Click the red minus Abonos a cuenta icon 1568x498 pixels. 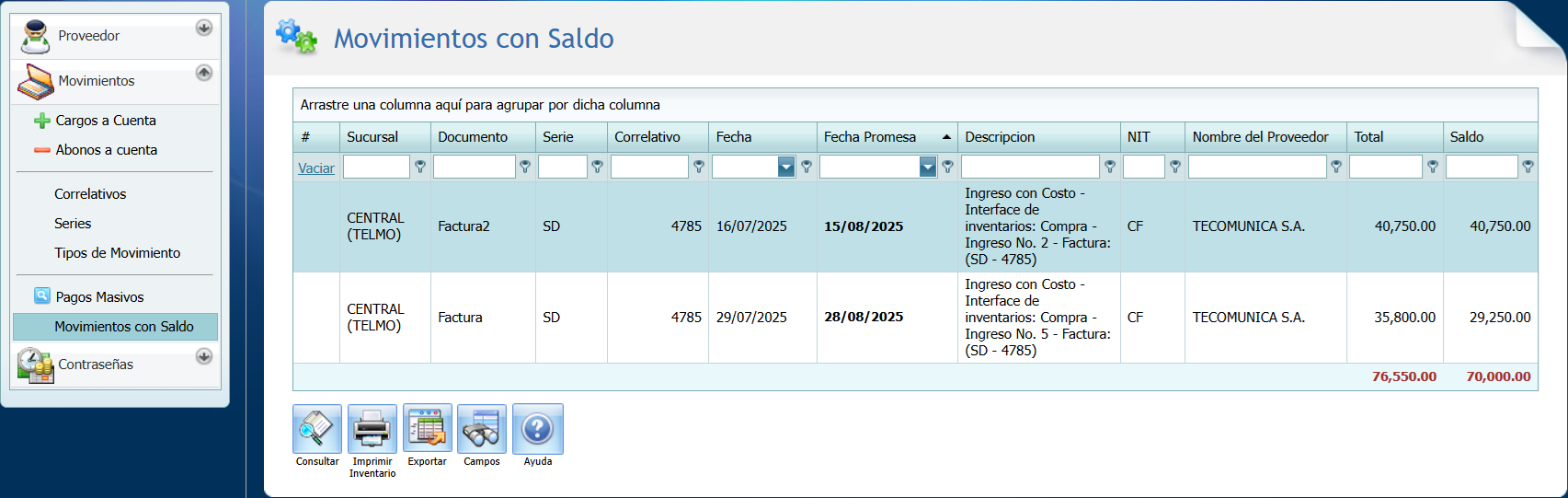tap(42, 150)
